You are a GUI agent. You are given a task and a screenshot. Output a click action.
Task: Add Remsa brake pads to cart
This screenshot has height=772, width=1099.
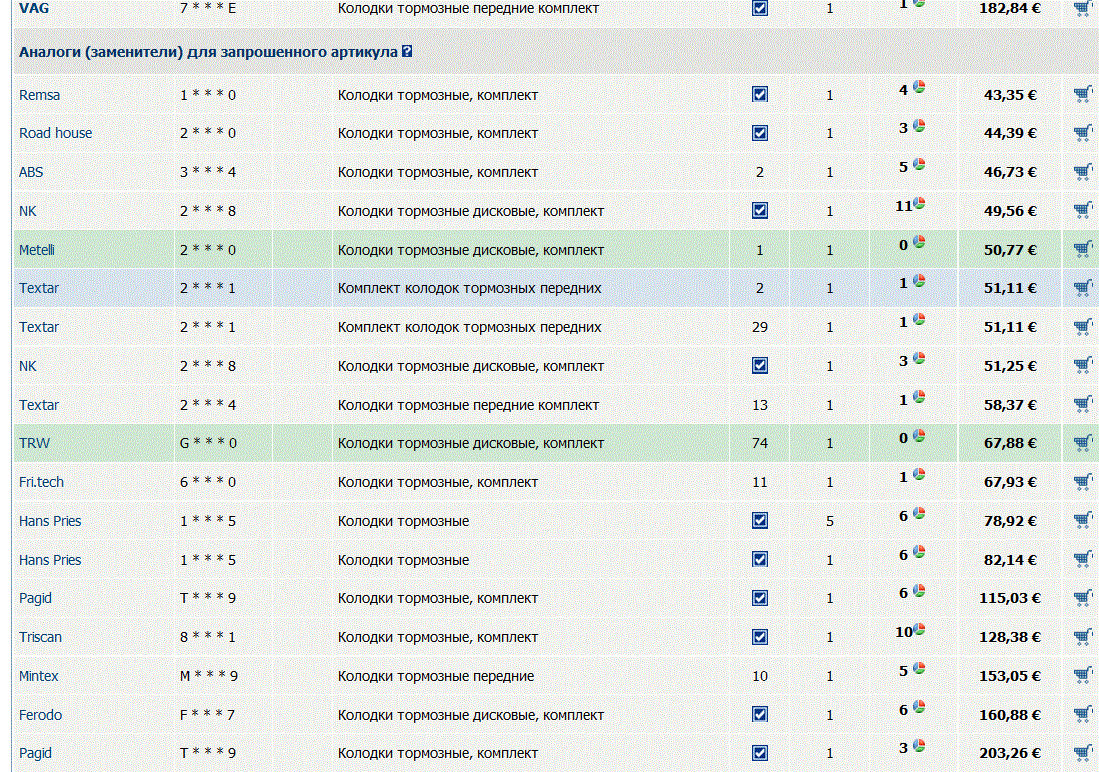tap(1082, 95)
